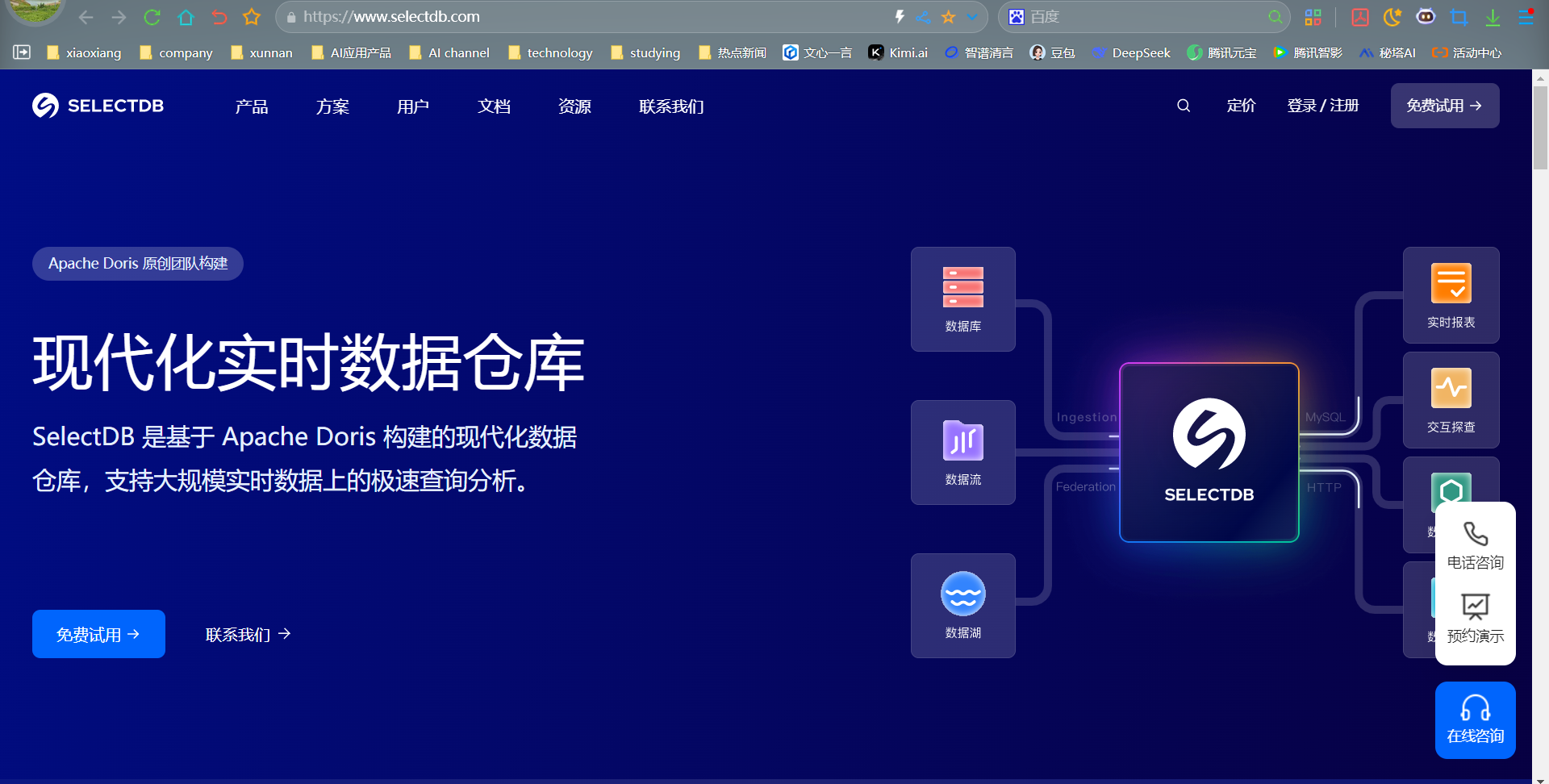The height and width of the screenshot is (784, 1549).
Task: Expand the address bar dropdown chevron
Action: [972, 16]
